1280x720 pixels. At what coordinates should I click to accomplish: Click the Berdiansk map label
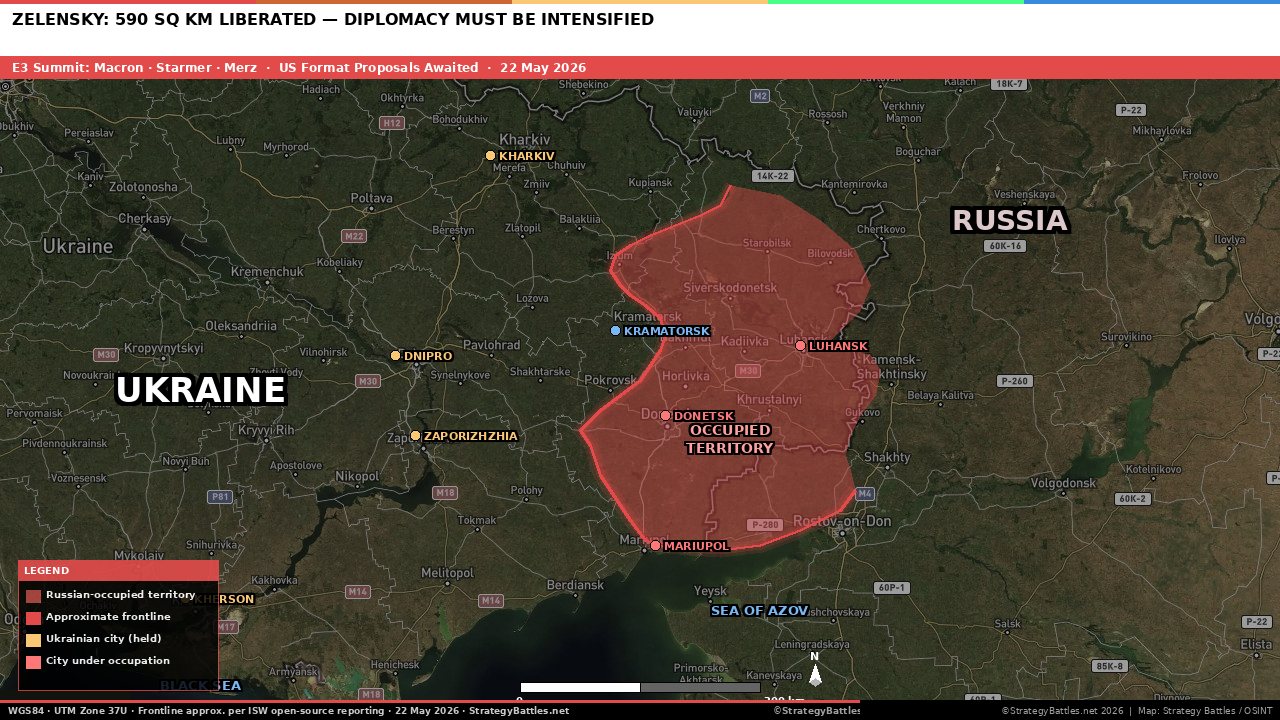tap(576, 585)
